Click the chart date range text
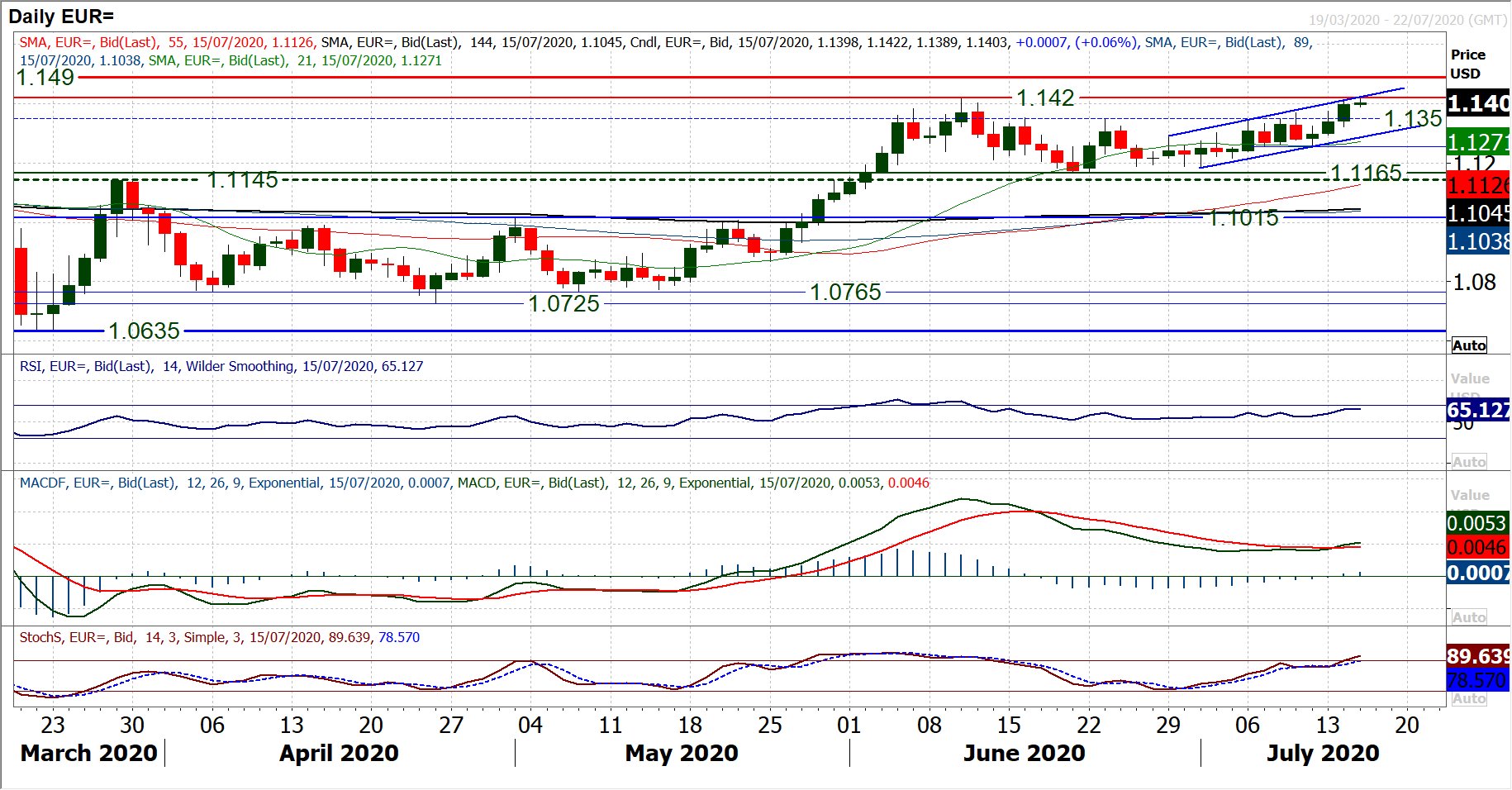Screen dimensions: 1512x790 (x=1407, y=20)
